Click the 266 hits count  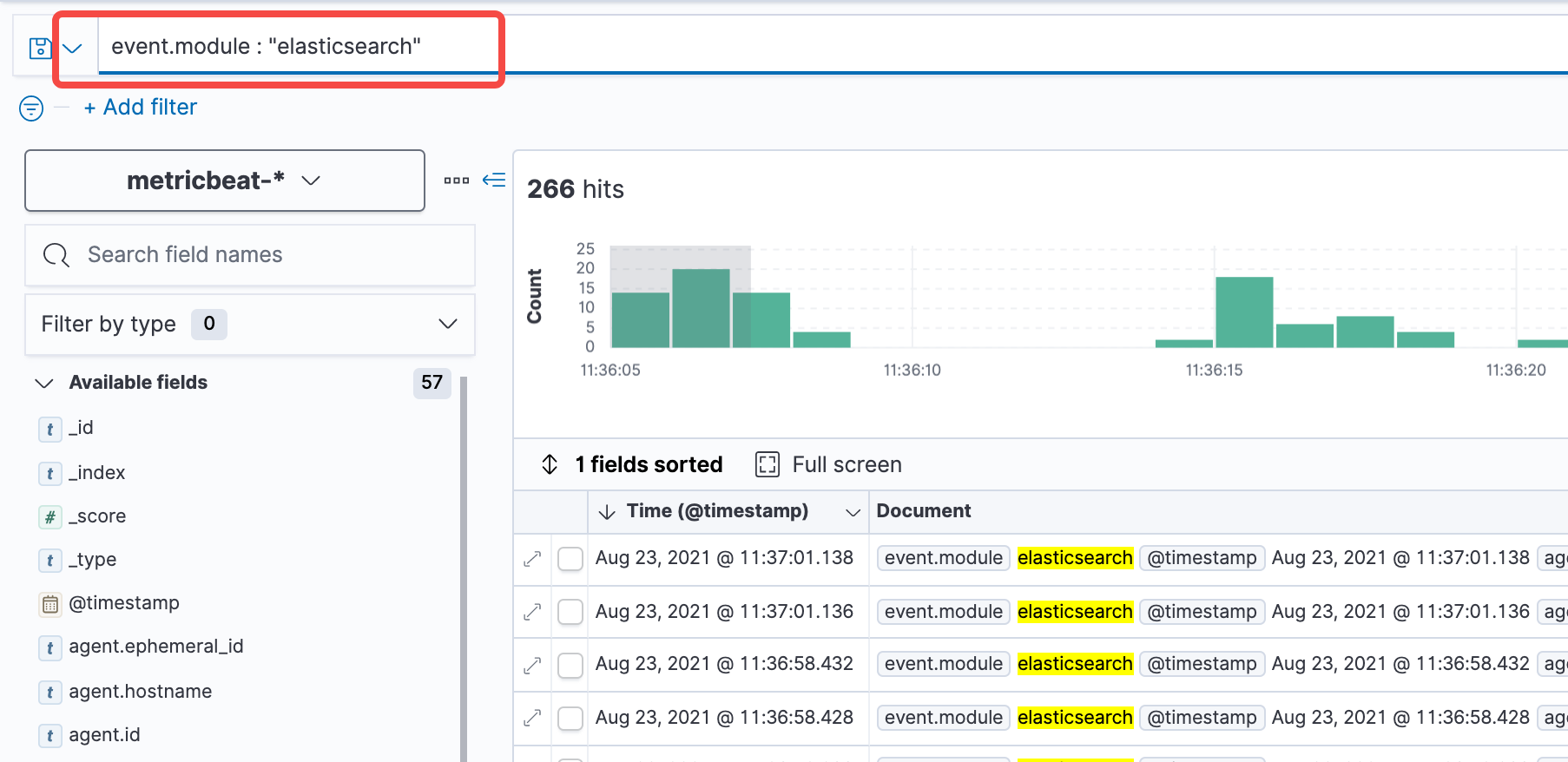point(576,189)
